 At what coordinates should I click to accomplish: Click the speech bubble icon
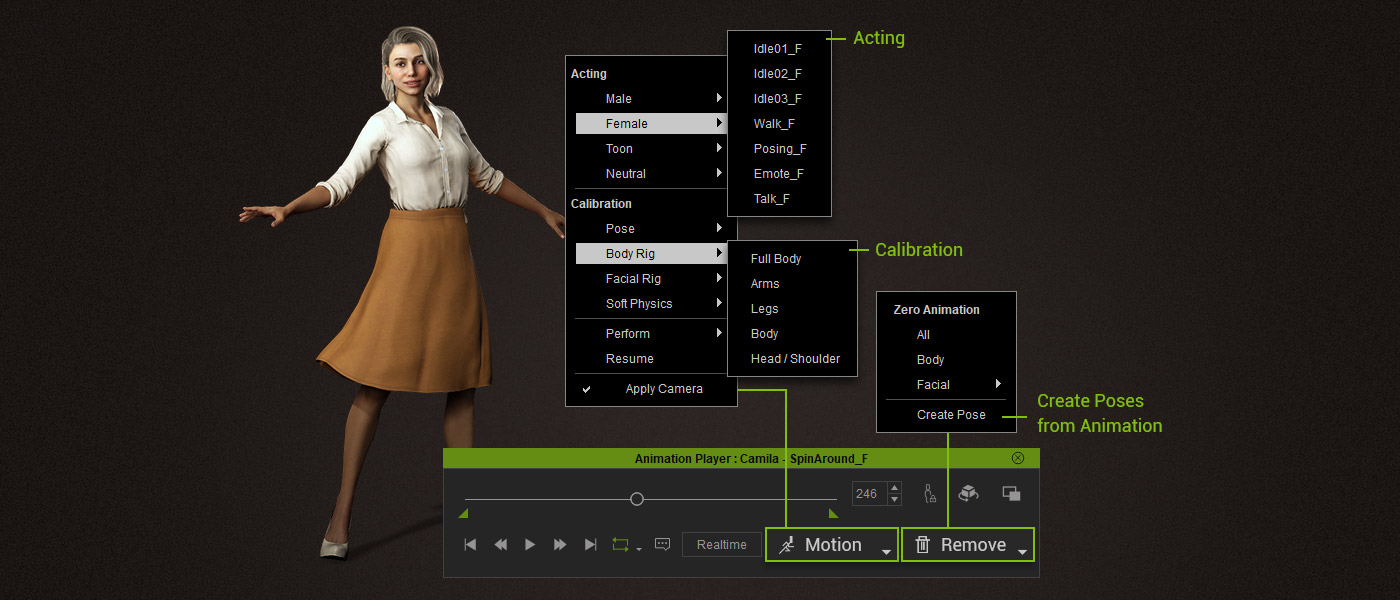click(662, 544)
